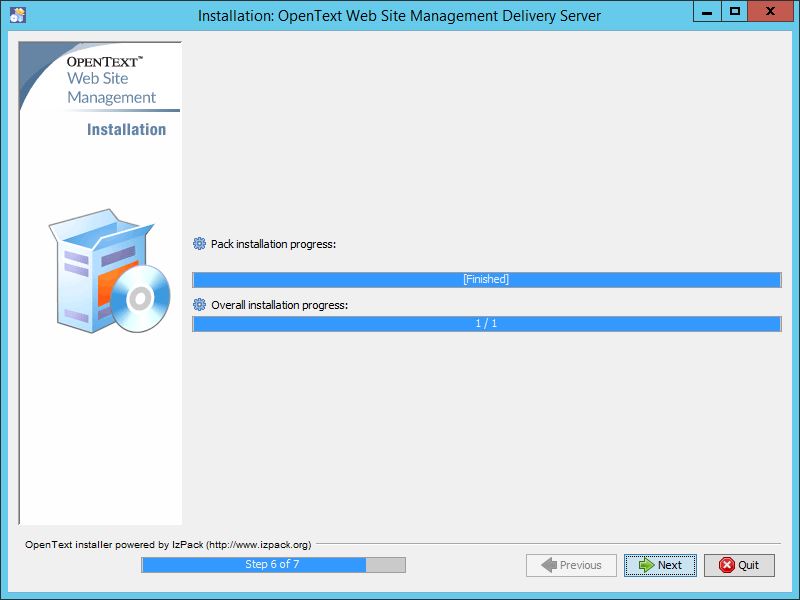The image size is (800, 600).
Task: Click the IzPack powered-by footer text
Action: pyautogui.click(x=168, y=544)
